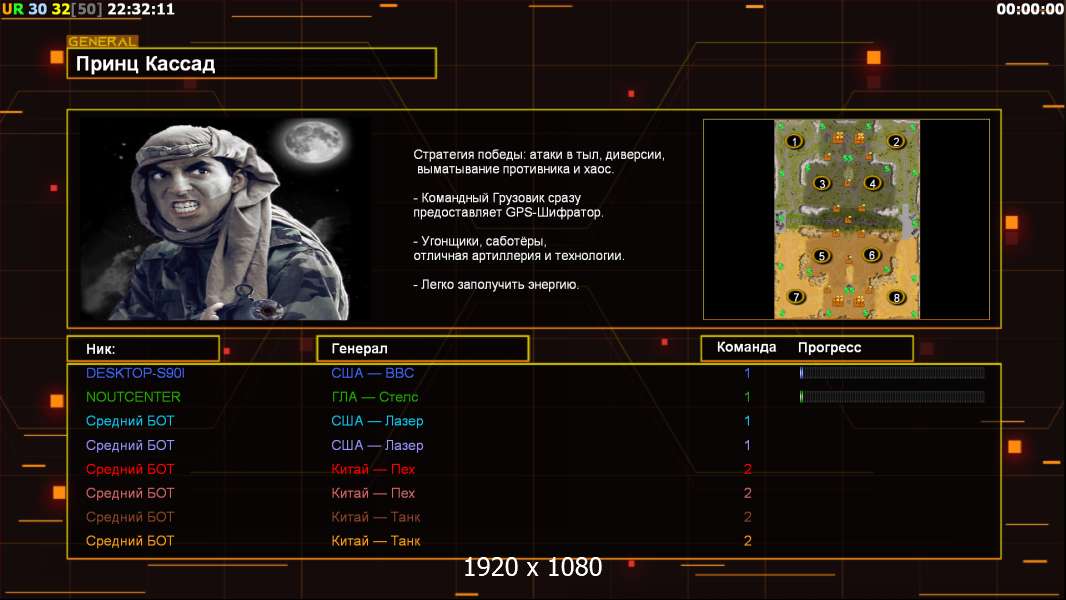Click the DESKTOP-S90I loading progress bar
The height and width of the screenshot is (600, 1066).
tap(892, 372)
